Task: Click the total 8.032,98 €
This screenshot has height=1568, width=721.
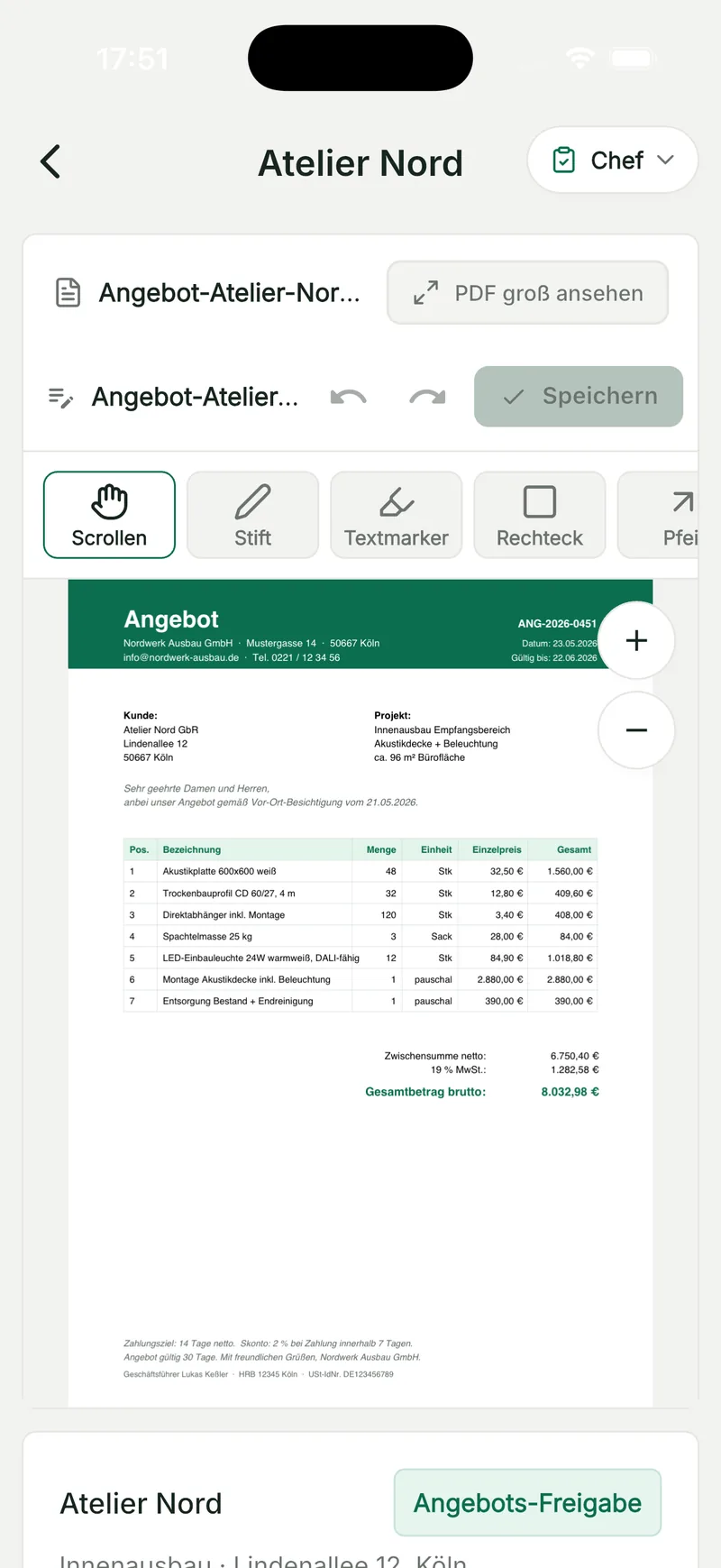Action: tap(570, 1092)
